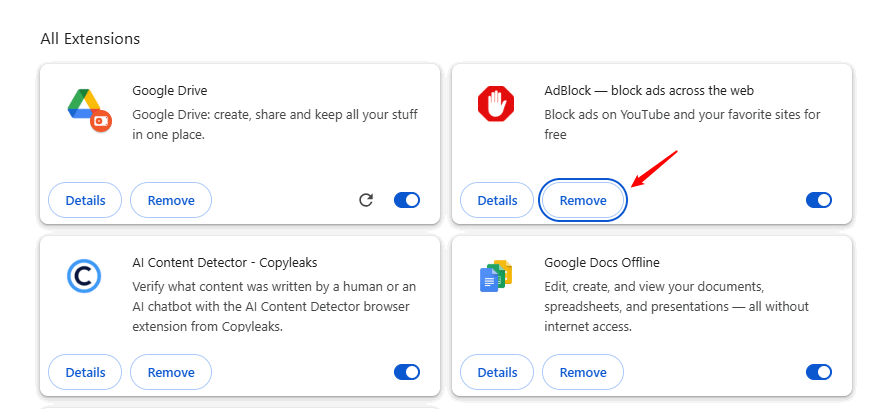Open Details for Google Drive
This screenshot has width=885, height=409.
click(x=85, y=200)
